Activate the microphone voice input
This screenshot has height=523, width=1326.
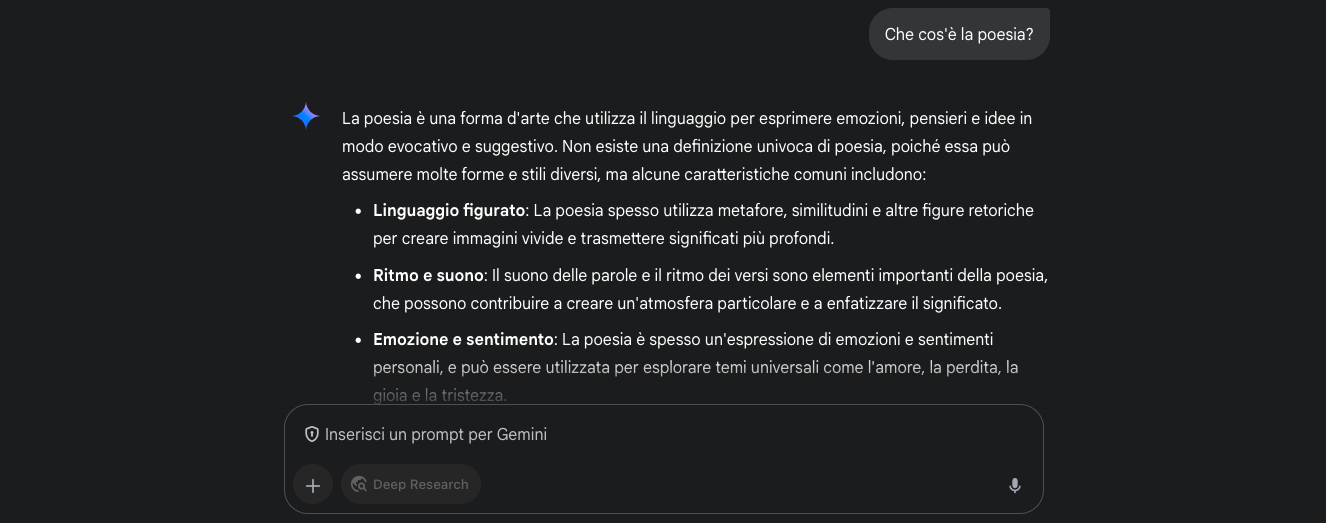tap(1014, 485)
